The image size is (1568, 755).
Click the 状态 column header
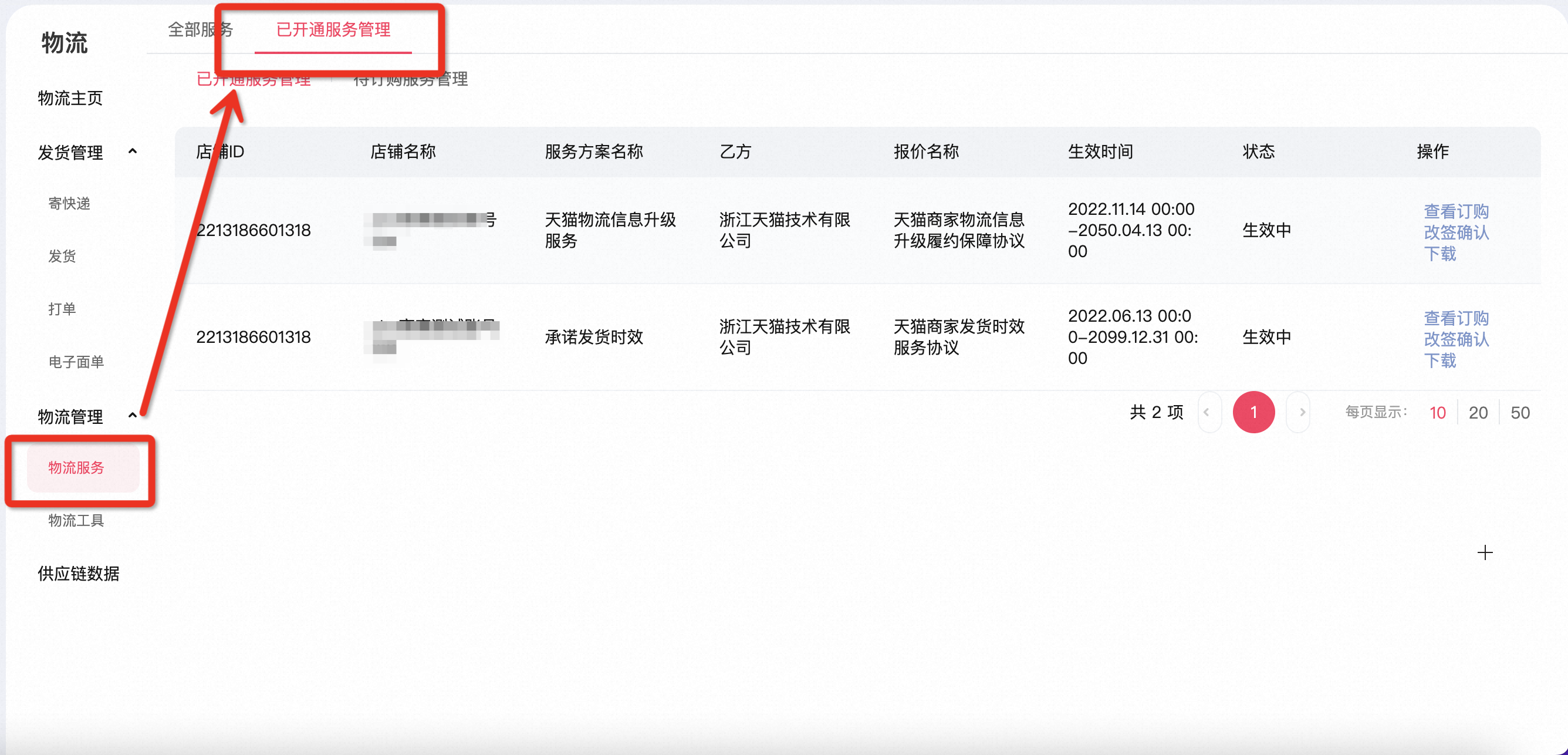1259,151
